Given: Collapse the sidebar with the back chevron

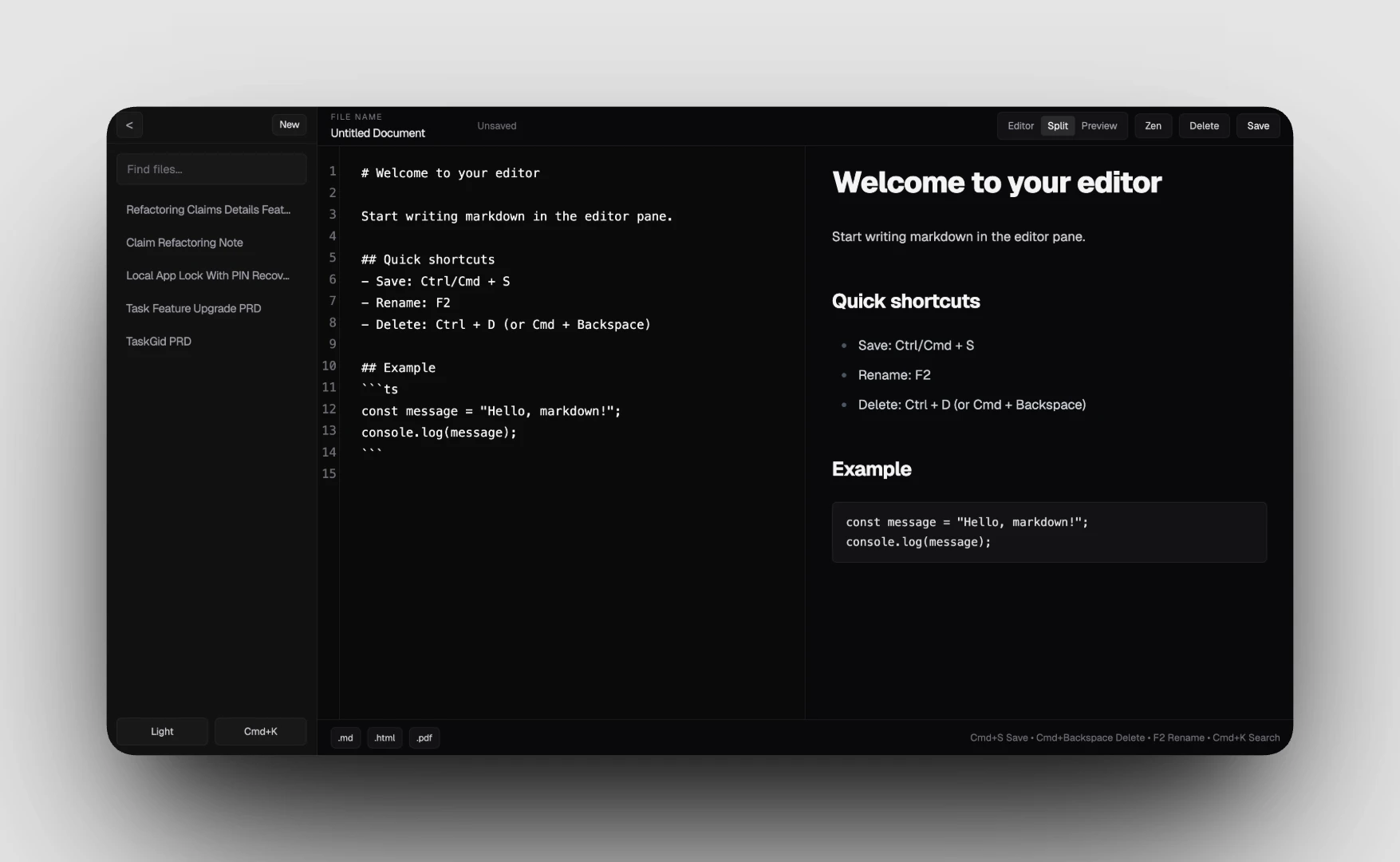Looking at the screenshot, I should tap(129, 125).
